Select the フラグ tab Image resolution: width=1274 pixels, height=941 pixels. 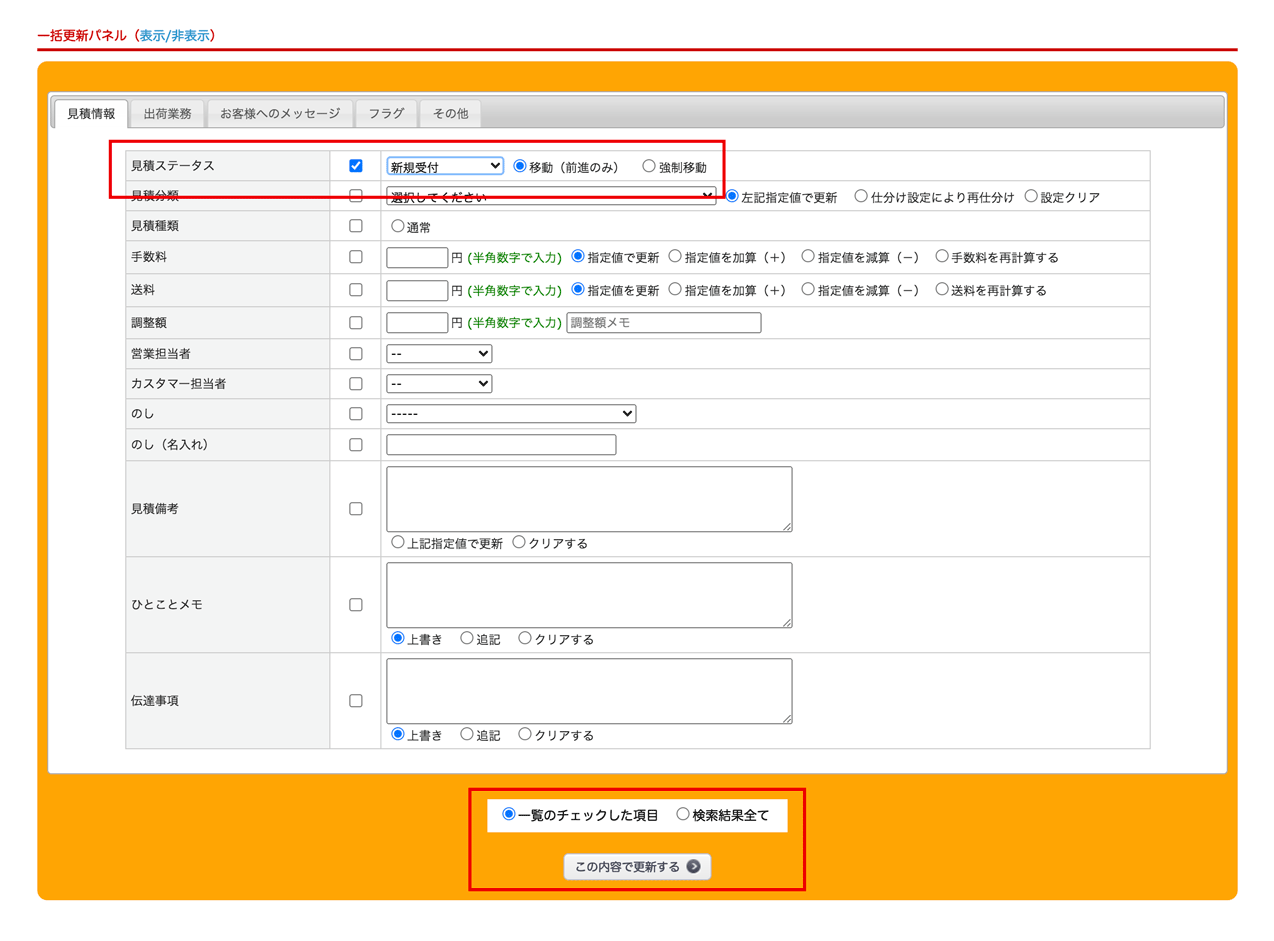(386, 114)
